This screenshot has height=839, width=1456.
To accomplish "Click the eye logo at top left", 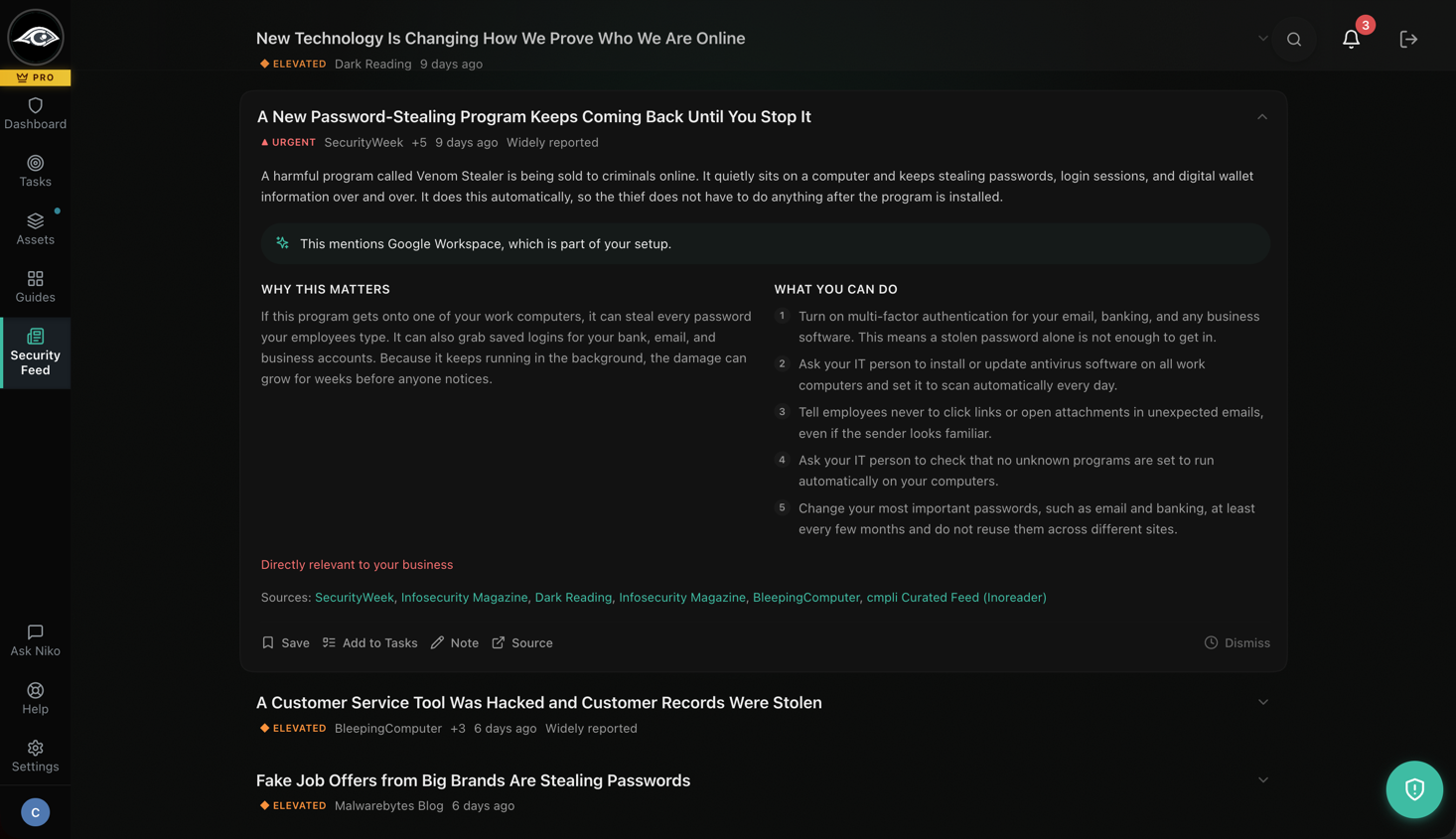I will [x=36, y=38].
